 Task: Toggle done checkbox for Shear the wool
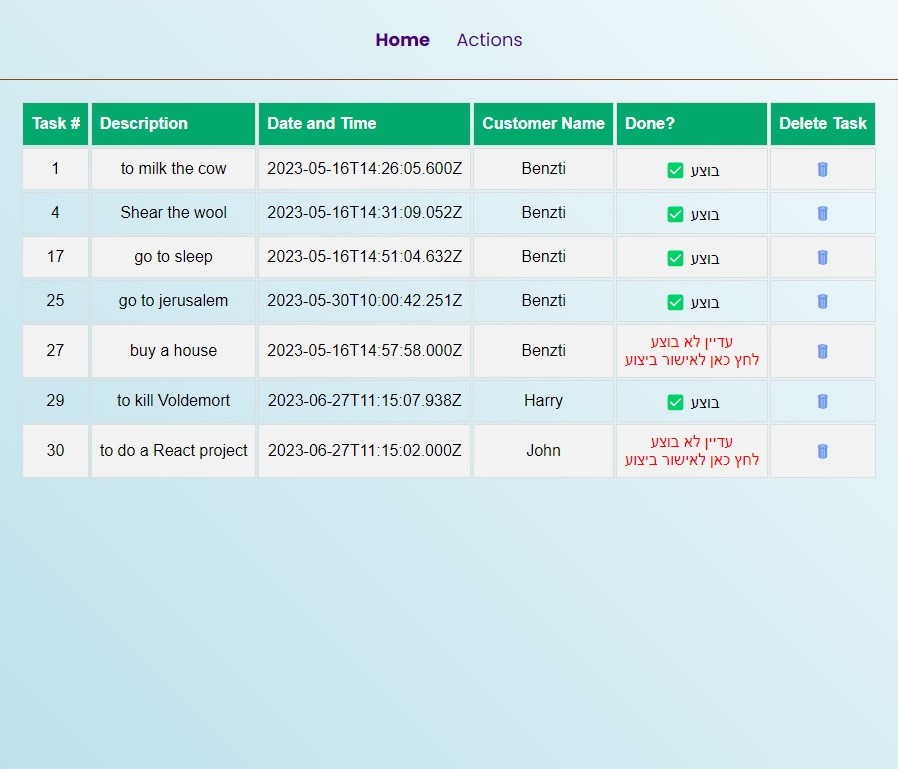(675, 214)
